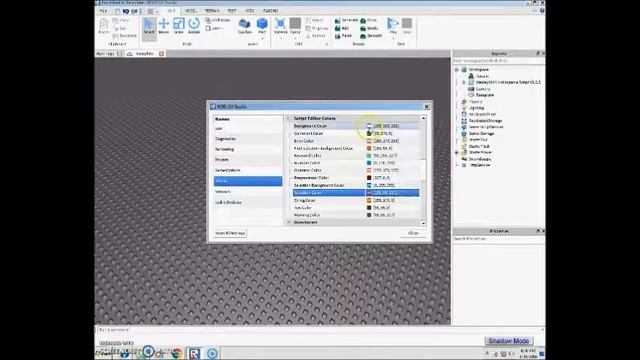Switch to the TEST ribbon tab
This screenshot has width=640, height=360.
tap(232, 11)
